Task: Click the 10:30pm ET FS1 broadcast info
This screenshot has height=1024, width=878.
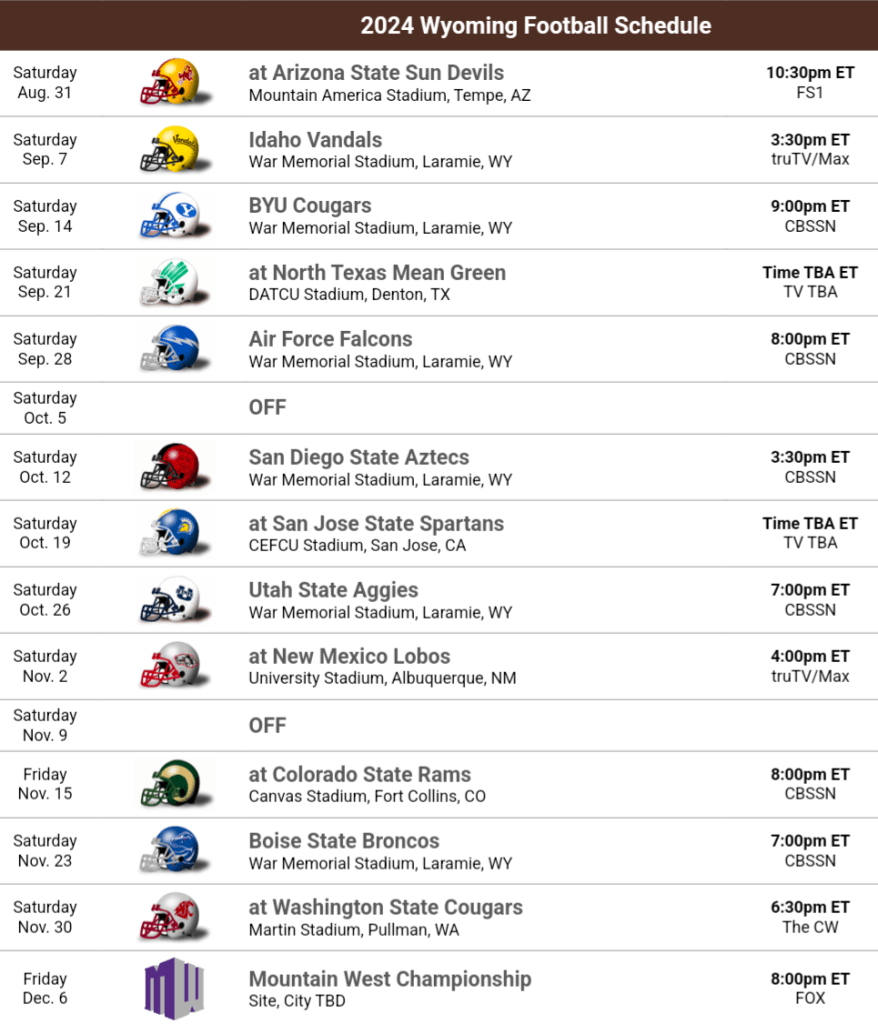Action: [809, 82]
